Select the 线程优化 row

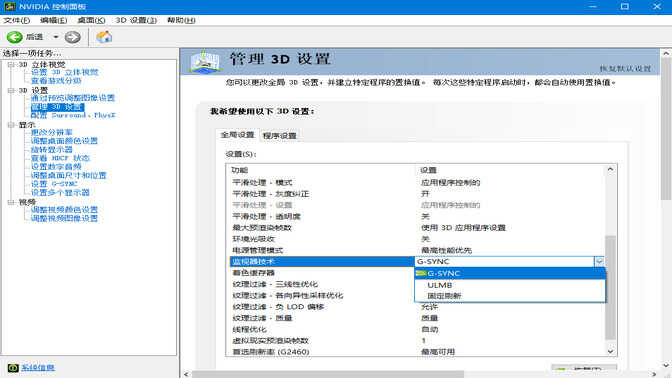417,329
